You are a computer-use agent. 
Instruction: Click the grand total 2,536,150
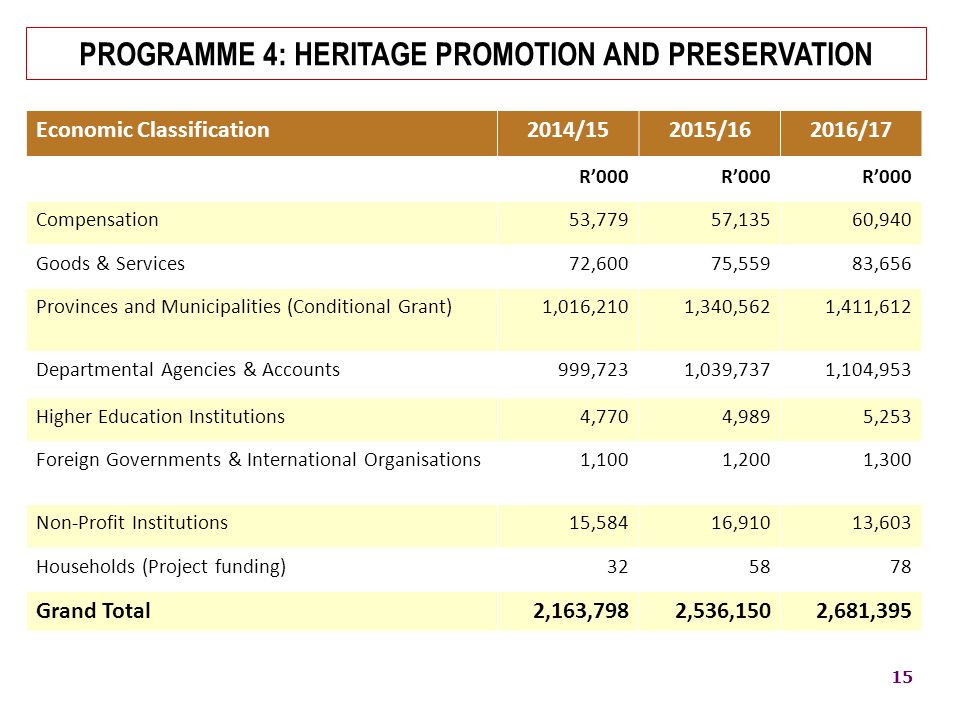723,611
